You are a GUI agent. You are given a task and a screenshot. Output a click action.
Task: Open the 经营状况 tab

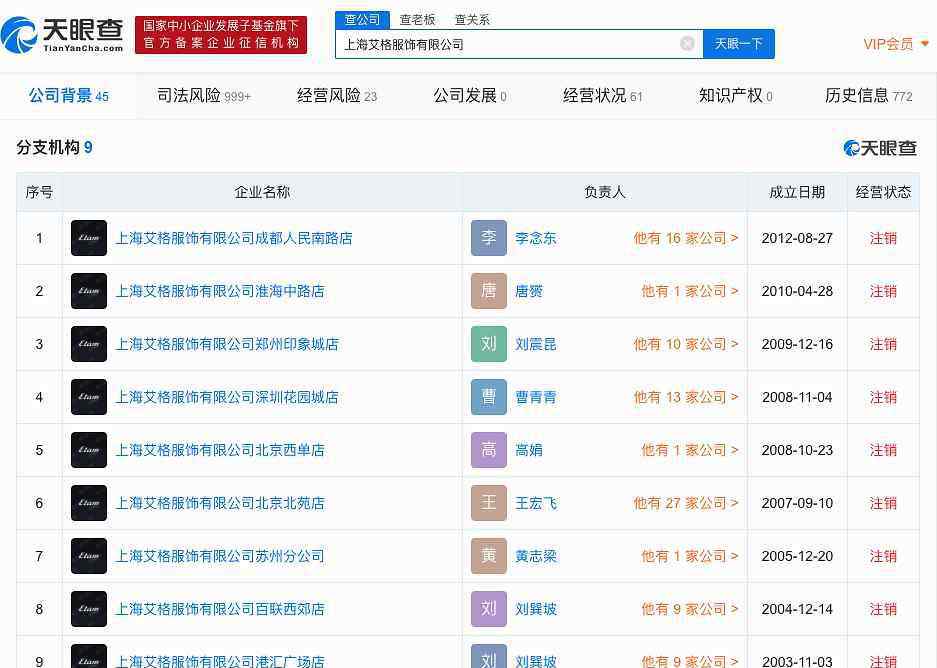click(602, 96)
